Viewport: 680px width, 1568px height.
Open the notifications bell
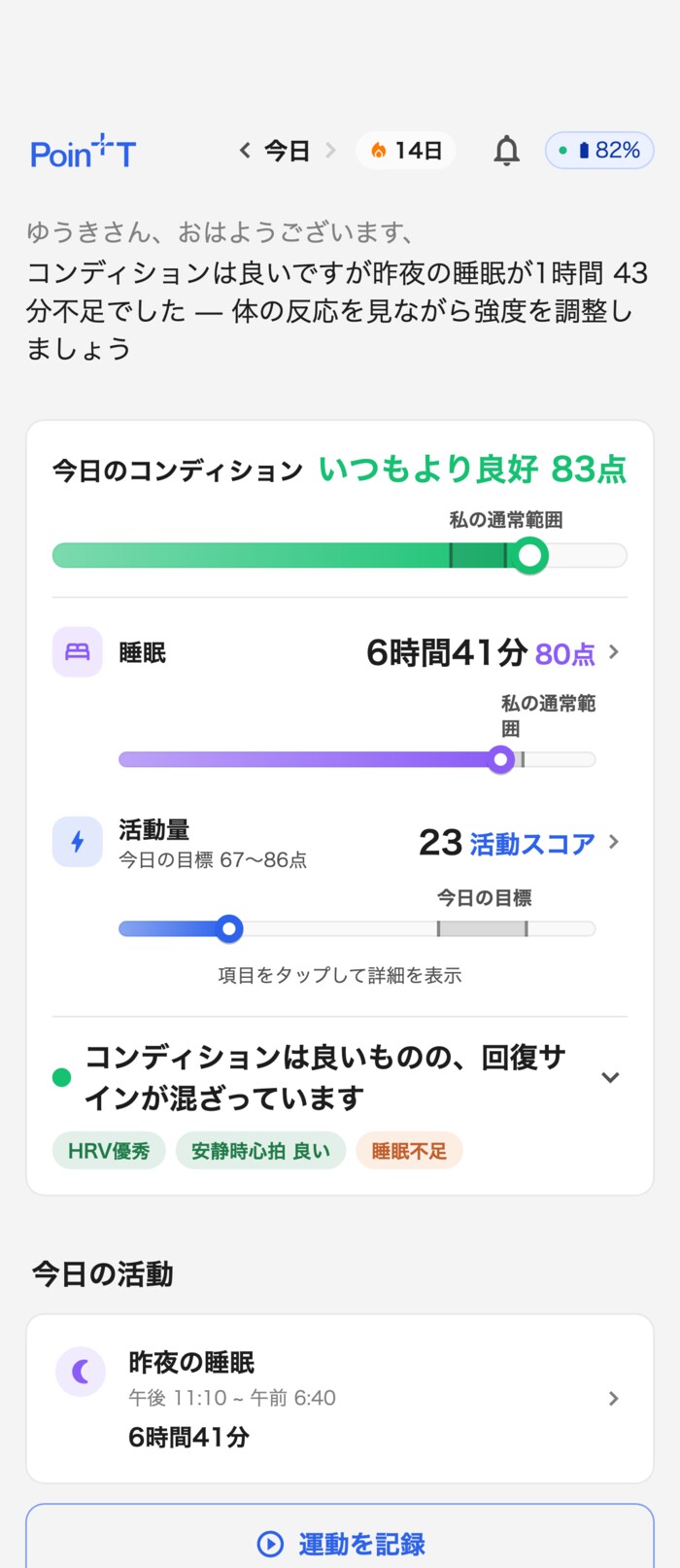click(x=506, y=151)
